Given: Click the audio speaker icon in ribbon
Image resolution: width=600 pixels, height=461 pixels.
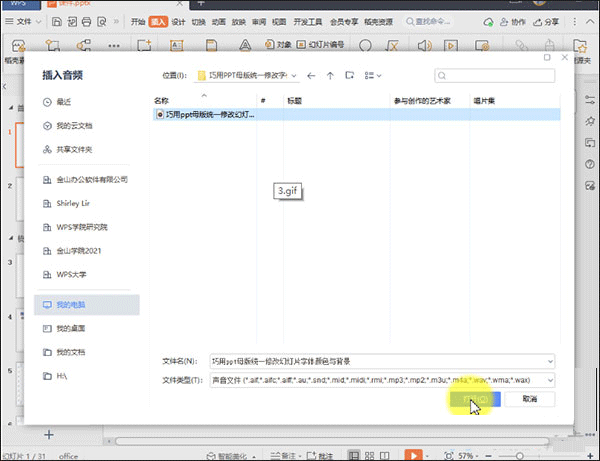Looking at the screenshot, I should (x=424, y=46).
